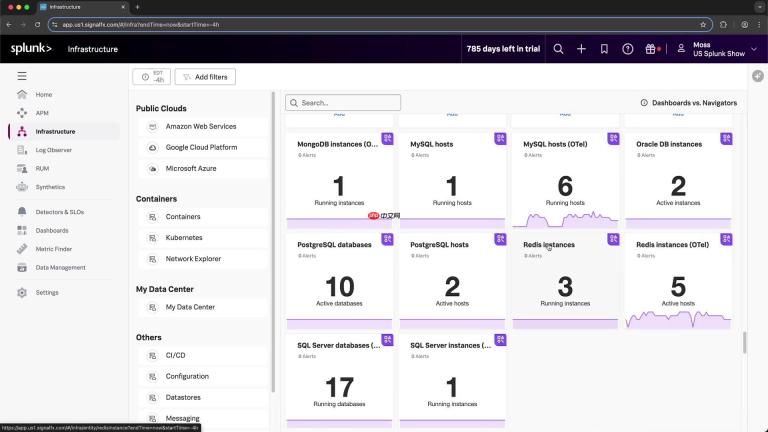Open a new browser tab
This screenshot has width=768, height=432.
137,7
